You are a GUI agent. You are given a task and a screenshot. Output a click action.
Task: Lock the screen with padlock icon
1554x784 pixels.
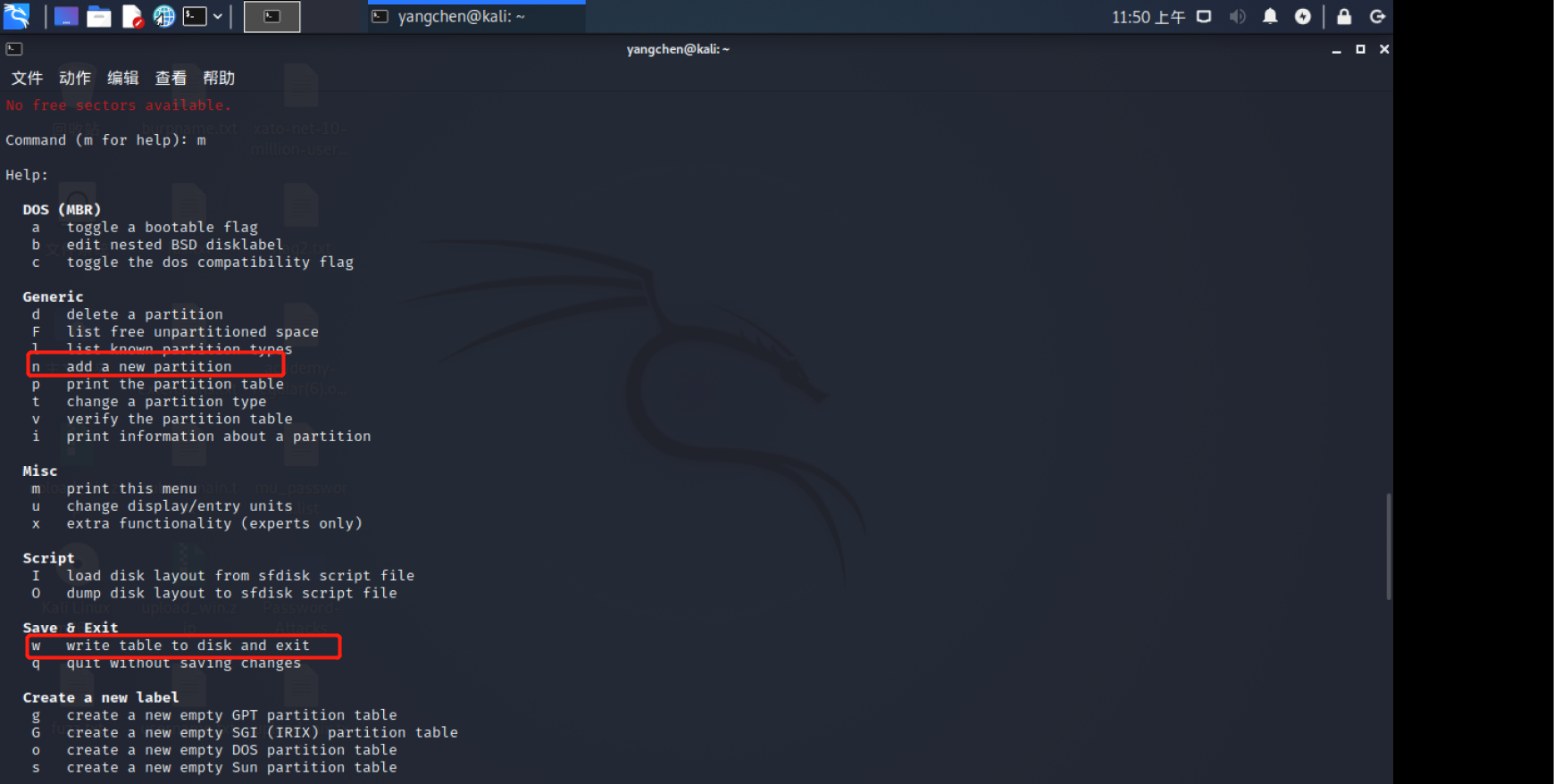tap(1344, 16)
